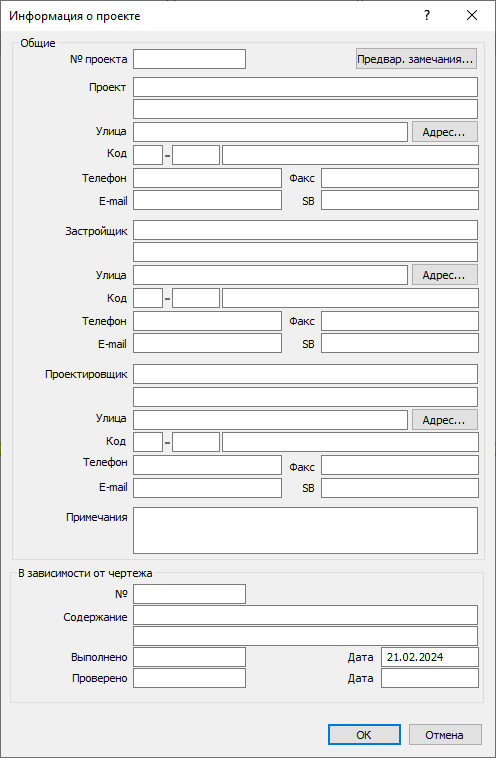Click SB field in Проектировщик section

point(400,488)
